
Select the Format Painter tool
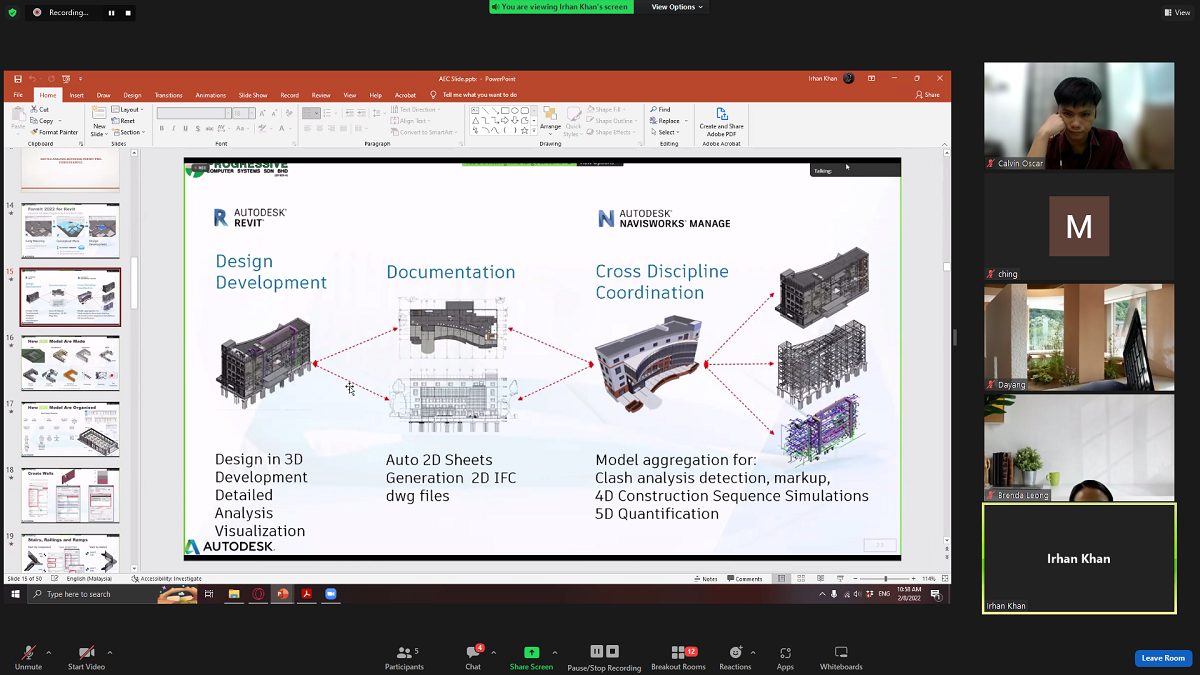pos(54,132)
